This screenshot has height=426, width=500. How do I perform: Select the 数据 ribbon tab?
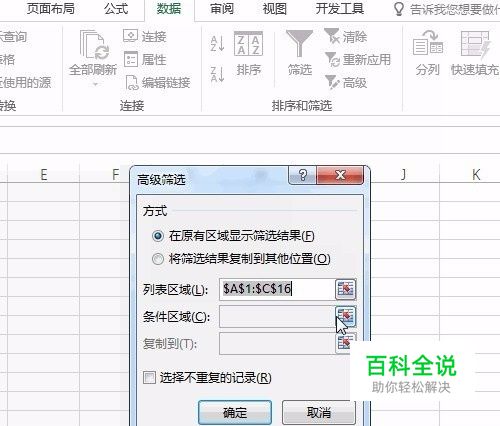pos(169,9)
